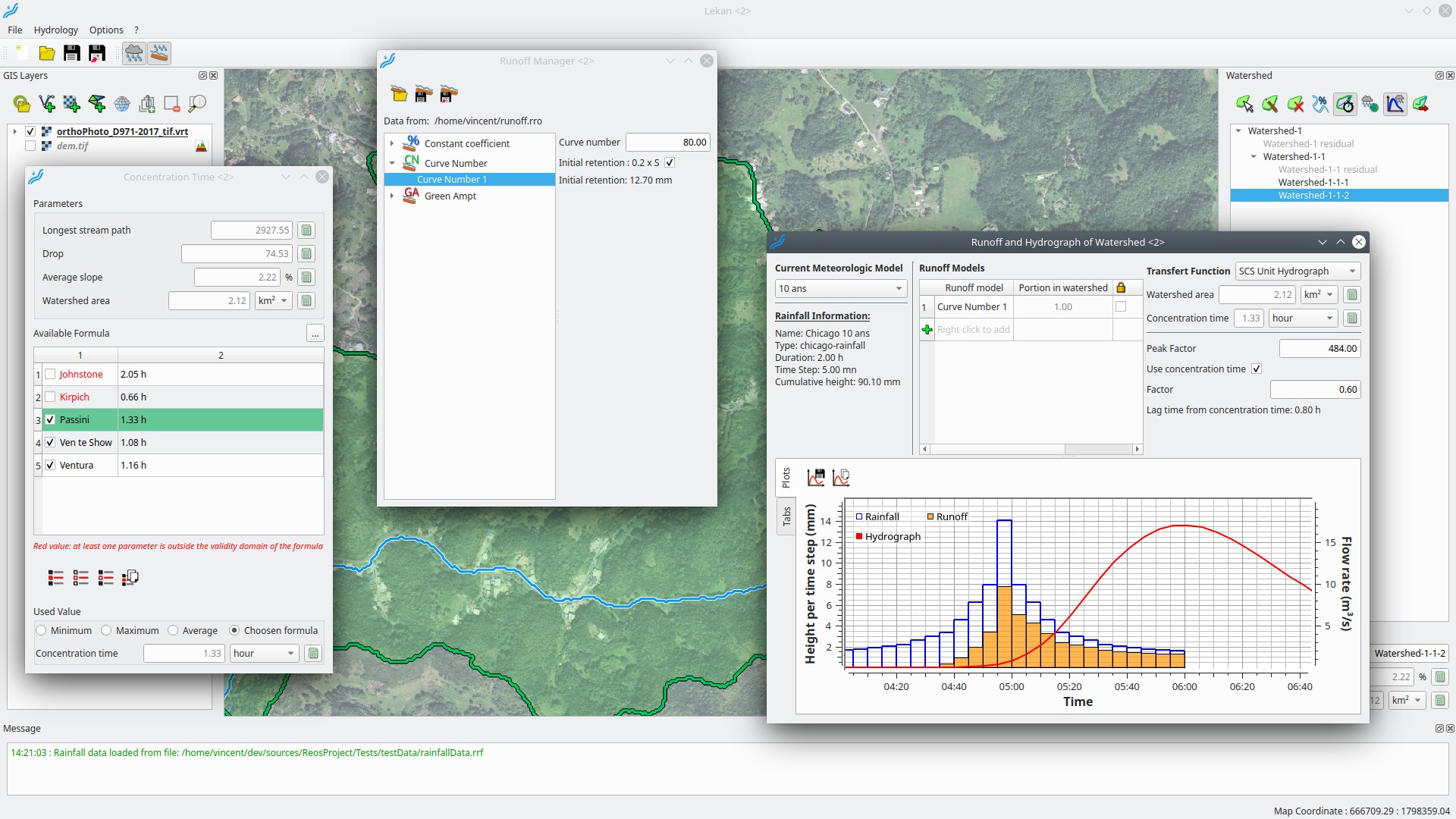Enable the Johnstone formula checkbox
Viewport: 1456px width, 819px height.
click(50, 375)
